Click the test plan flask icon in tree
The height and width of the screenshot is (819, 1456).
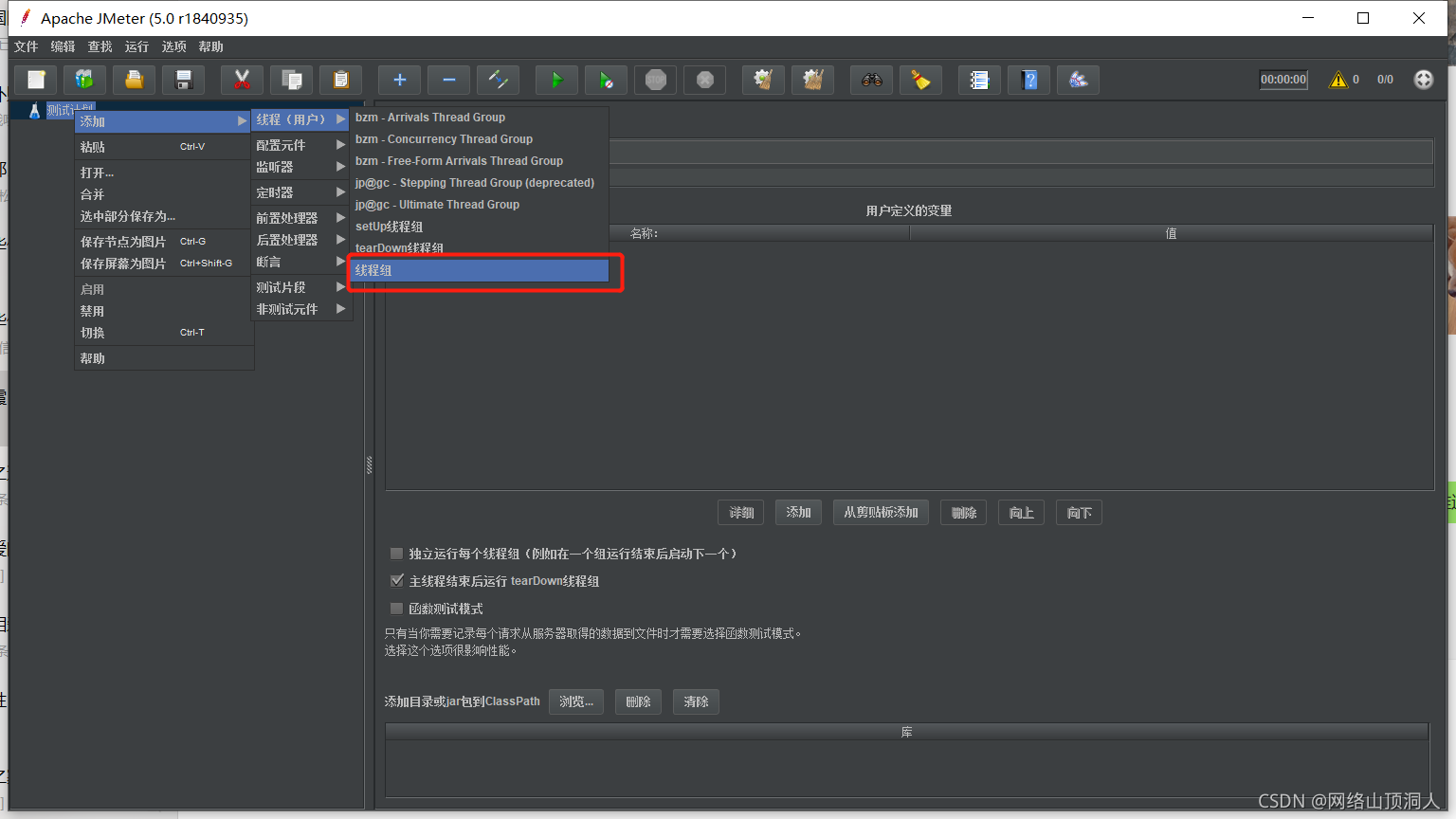(x=34, y=111)
